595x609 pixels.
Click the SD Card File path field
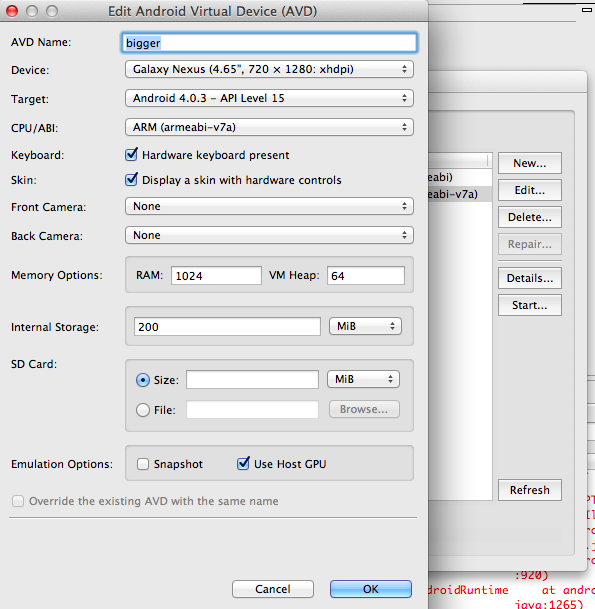pyautogui.click(x=252, y=410)
